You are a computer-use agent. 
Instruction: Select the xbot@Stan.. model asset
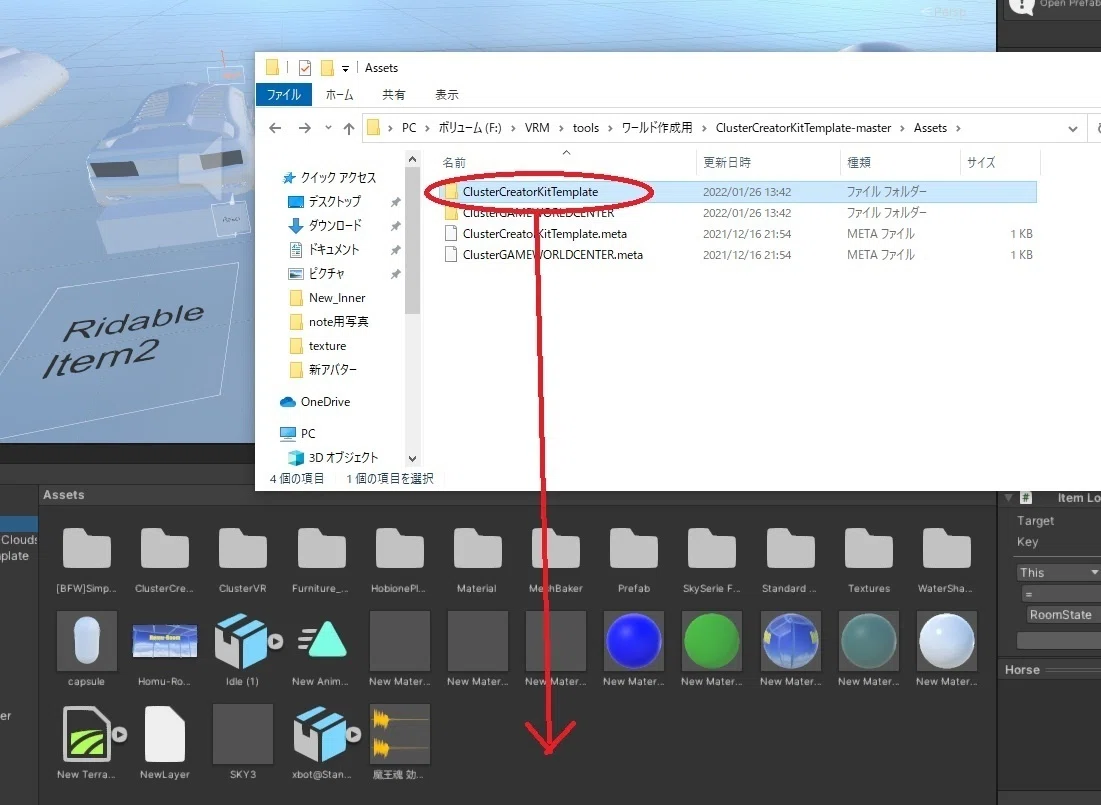[323, 742]
